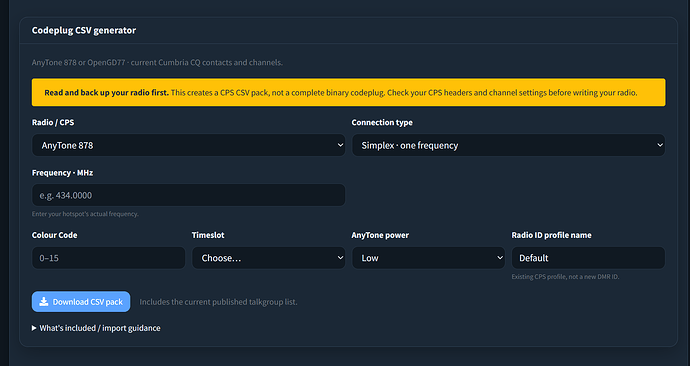Viewport: 690px width, 366px height.
Task: Click the 'AnyTone 878 or OpenGD77' description text
Action: [157, 62]
